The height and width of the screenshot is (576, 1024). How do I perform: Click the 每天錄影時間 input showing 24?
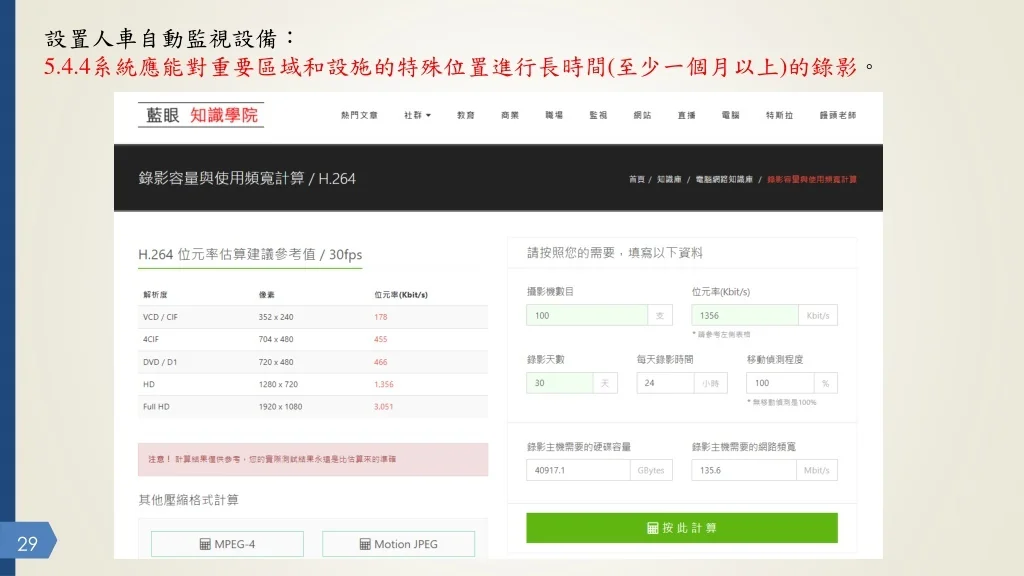tap(665, 383)
